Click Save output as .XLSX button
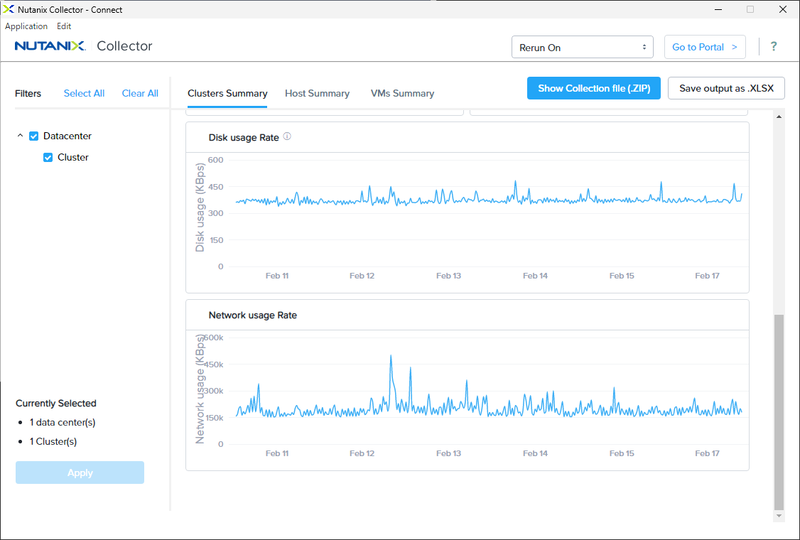Screen dimensions: 800x540 click(726, 88)
